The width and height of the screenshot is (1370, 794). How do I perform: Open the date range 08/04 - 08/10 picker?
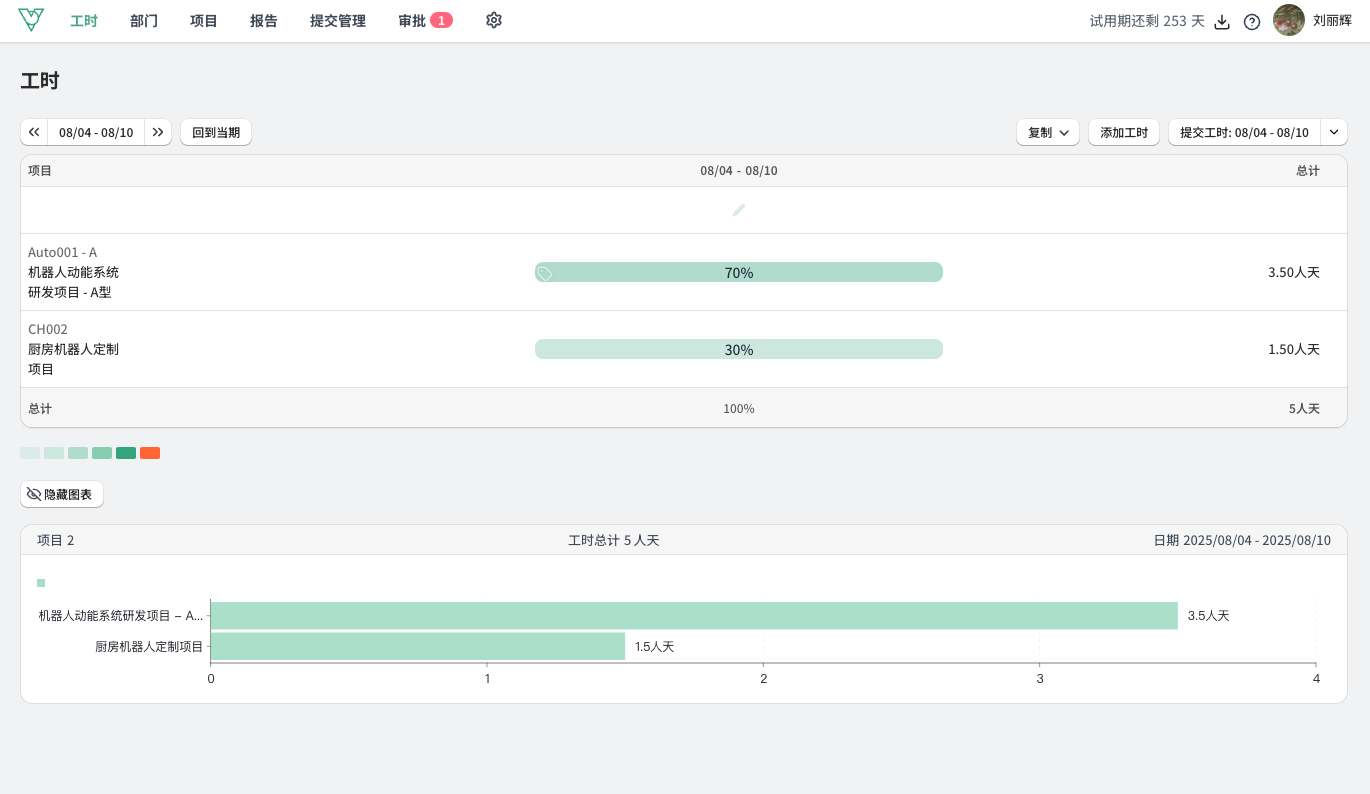click(x=96, y=132)
